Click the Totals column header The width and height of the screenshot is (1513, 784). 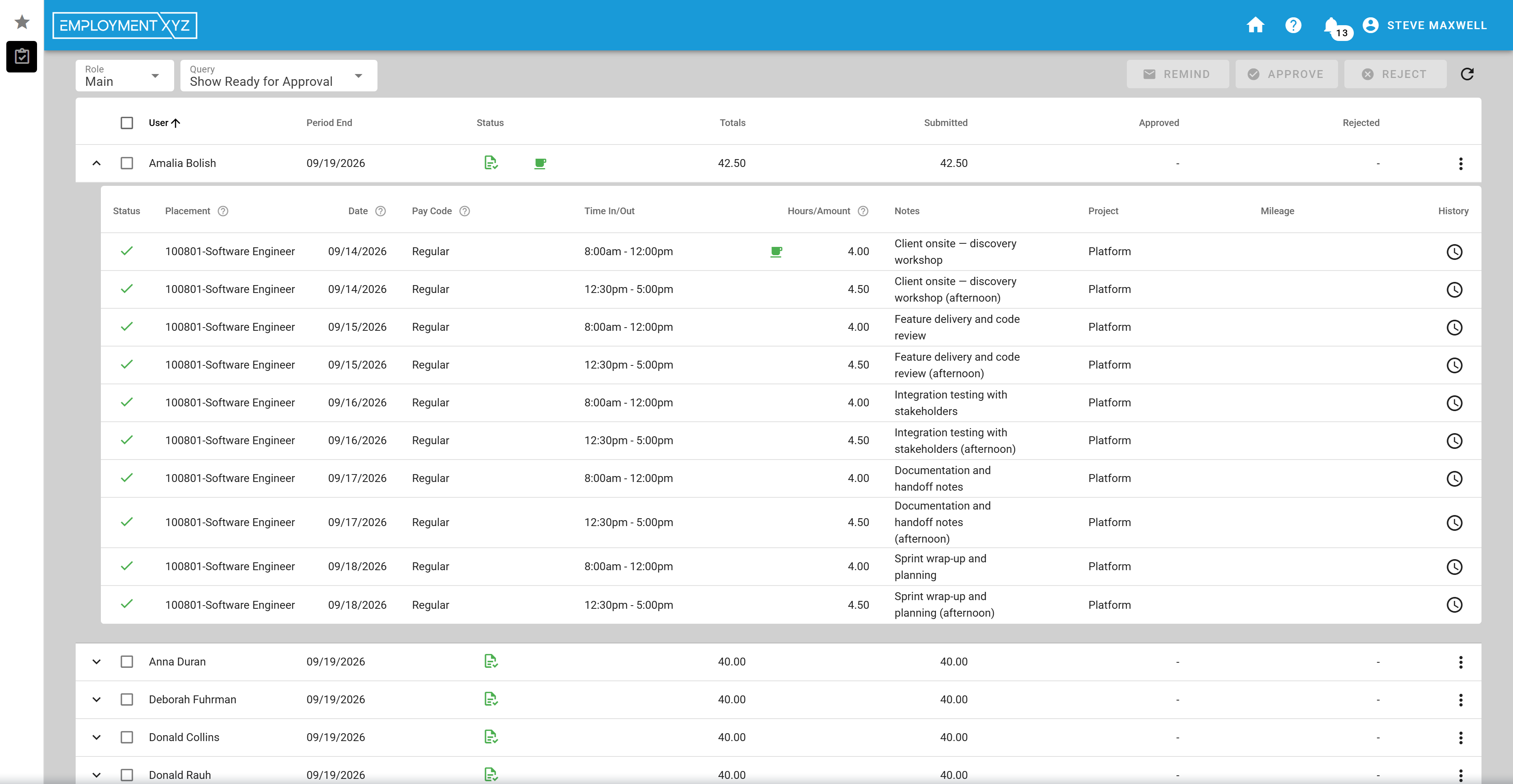coord(732,122)
